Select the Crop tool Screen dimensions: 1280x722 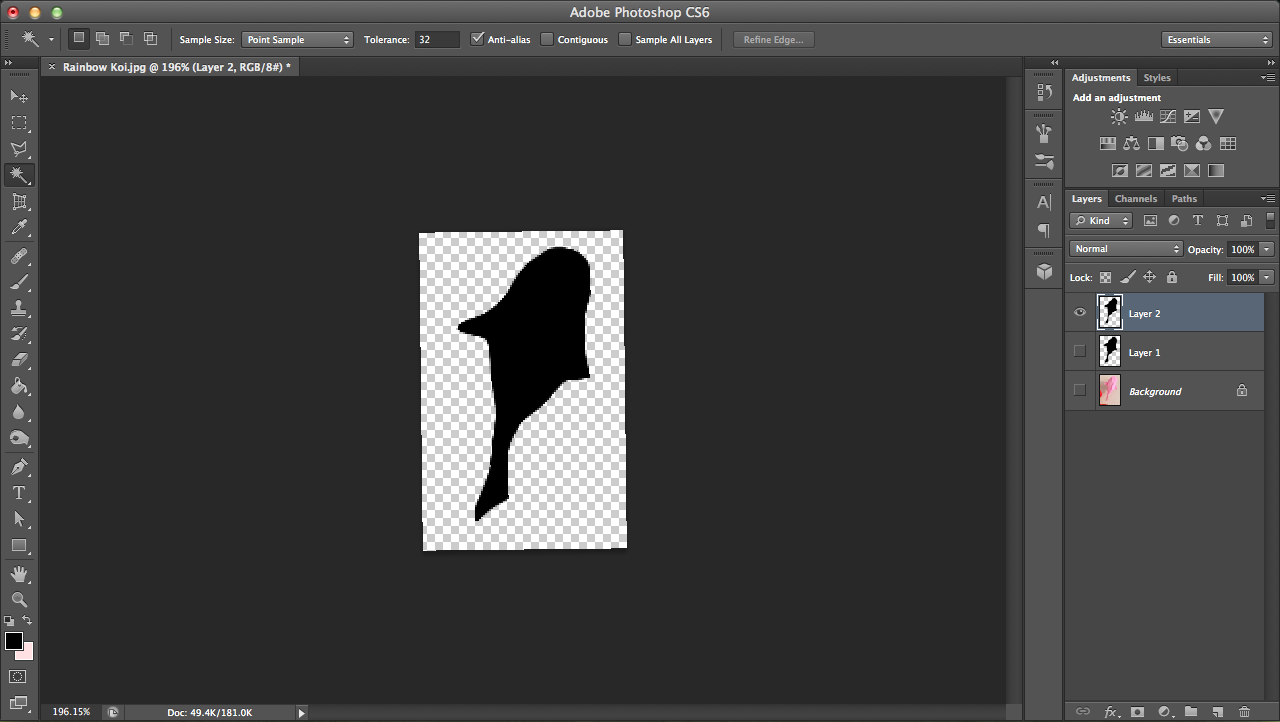tap(20, 202)
